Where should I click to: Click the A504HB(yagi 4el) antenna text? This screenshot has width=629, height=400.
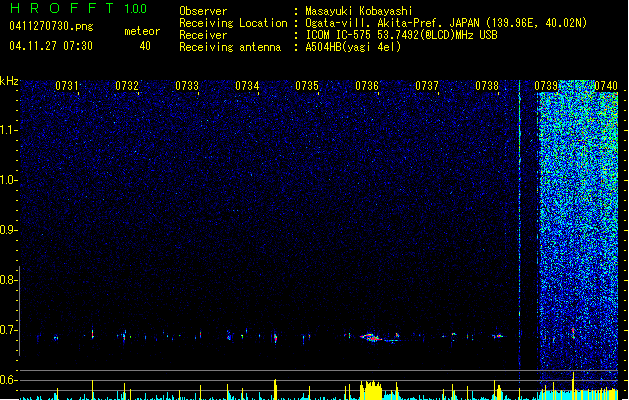(353, 47)
